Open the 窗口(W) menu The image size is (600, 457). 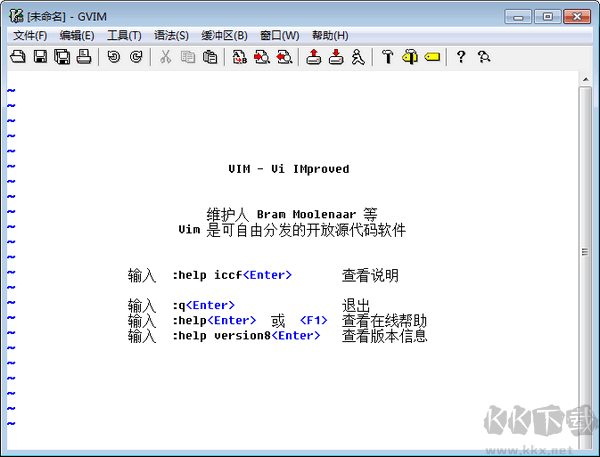pyautogui.click(x=280, y=36)
